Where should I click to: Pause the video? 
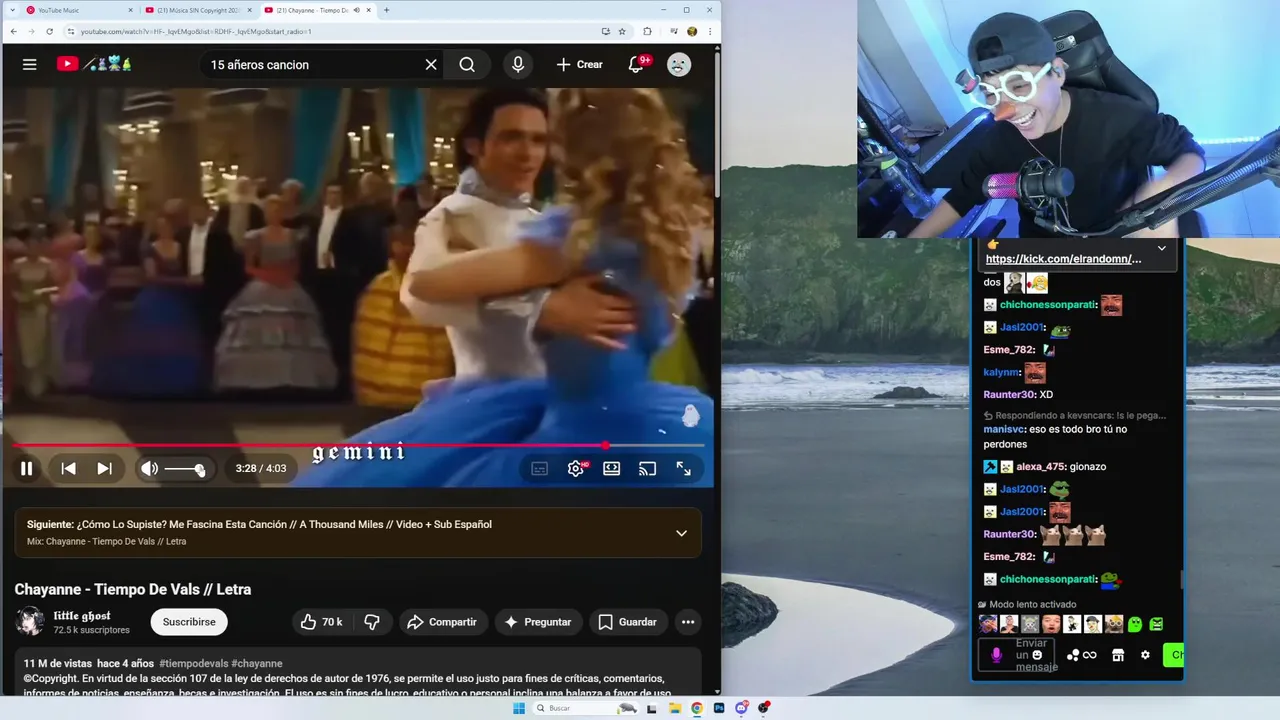[27, 468]
